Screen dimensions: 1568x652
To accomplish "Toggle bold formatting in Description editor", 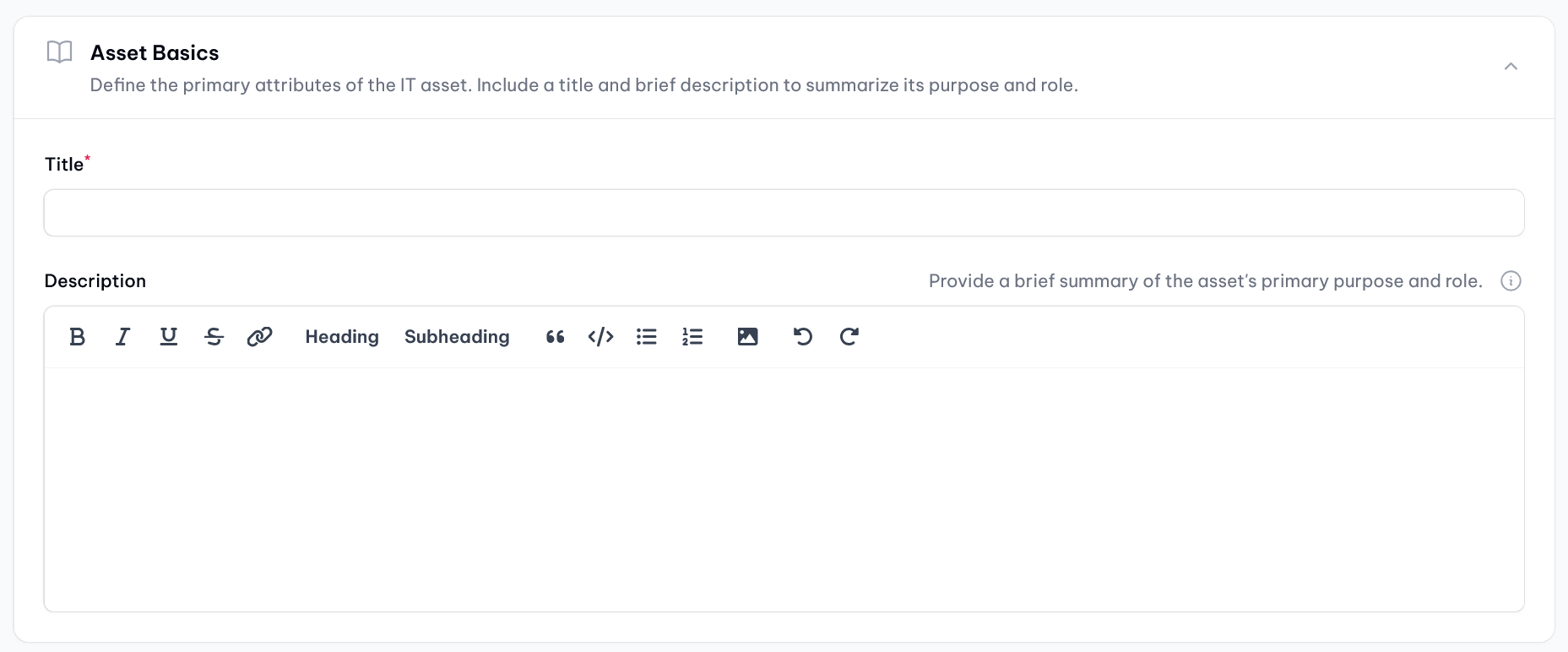I will click(77, 337).
